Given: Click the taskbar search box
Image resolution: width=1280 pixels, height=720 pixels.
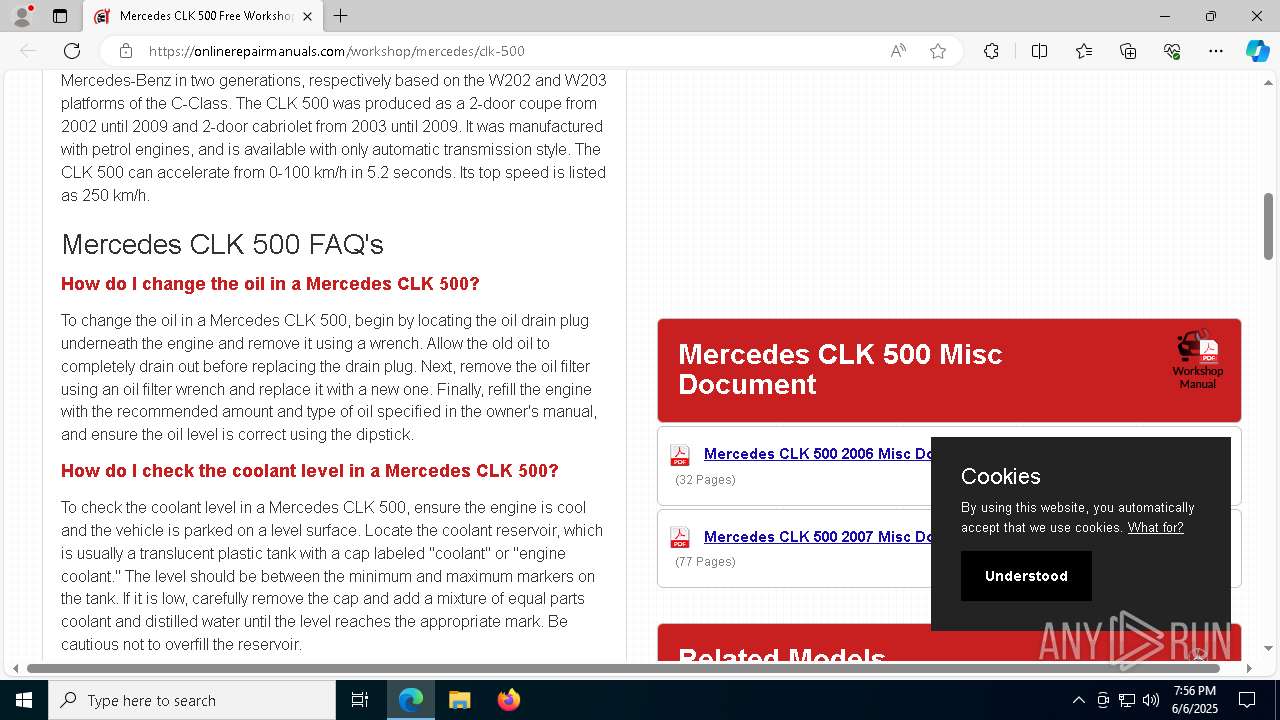Looking at the screenshot, I should (192, 700).
